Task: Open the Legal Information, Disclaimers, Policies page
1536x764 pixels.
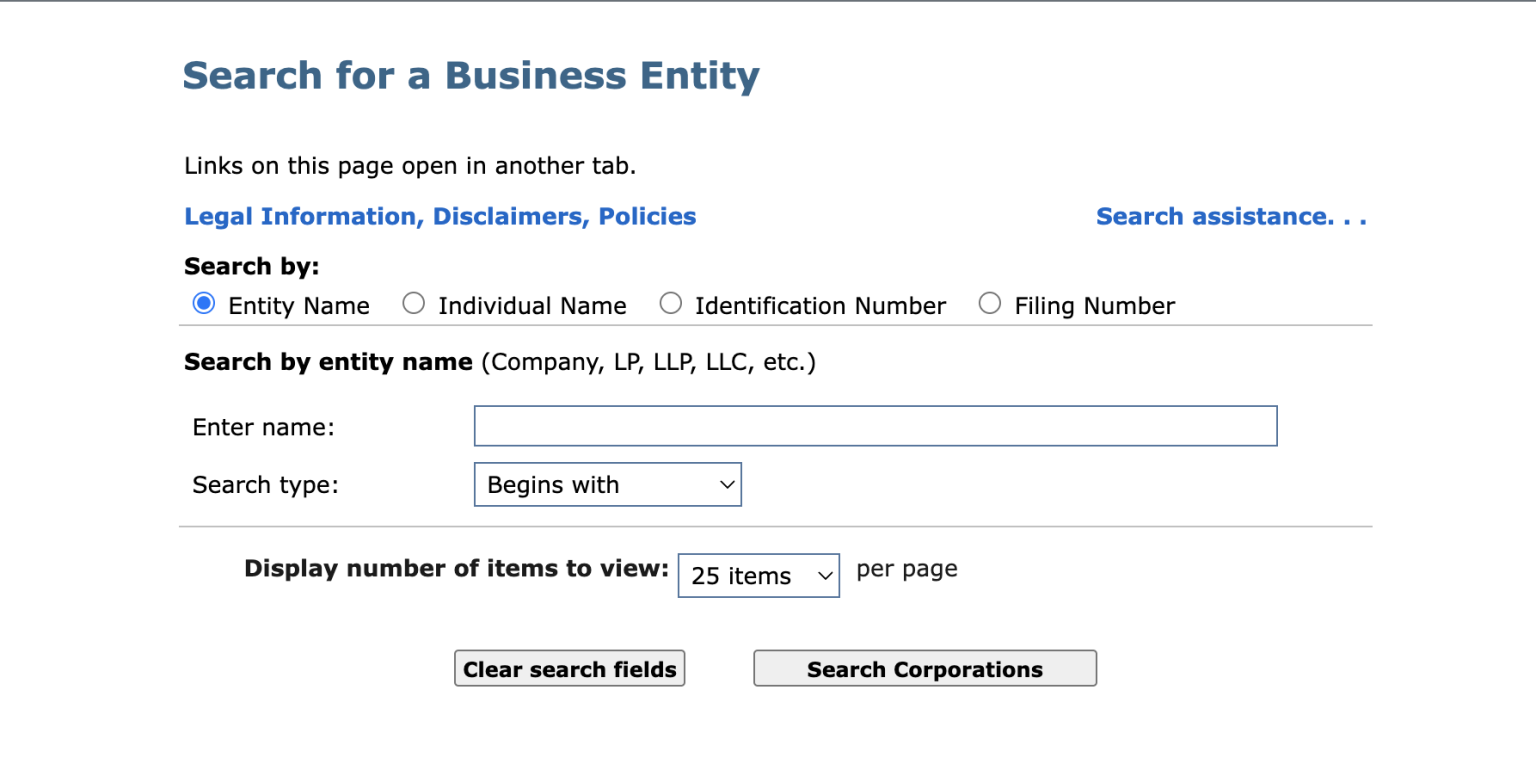Action: pos(438,216)
